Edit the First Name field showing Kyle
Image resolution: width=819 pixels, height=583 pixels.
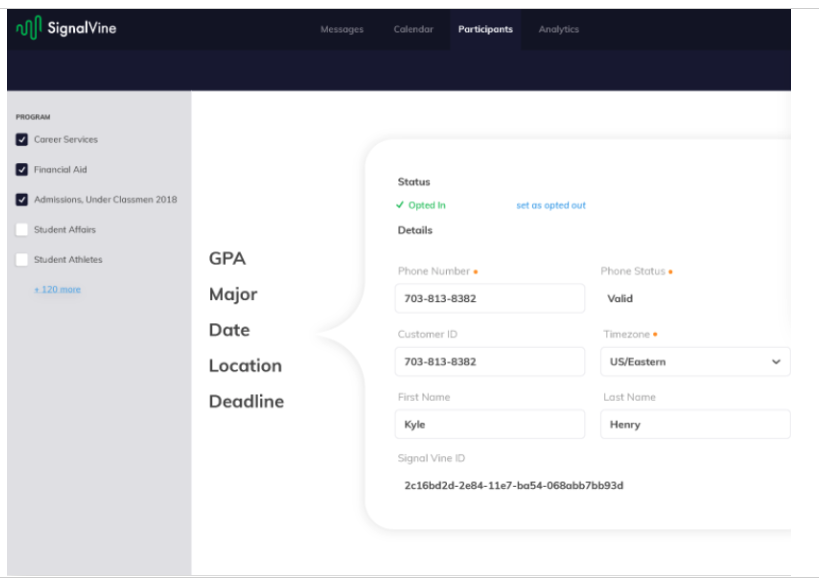pyautogui.click(x=490, y=424)
